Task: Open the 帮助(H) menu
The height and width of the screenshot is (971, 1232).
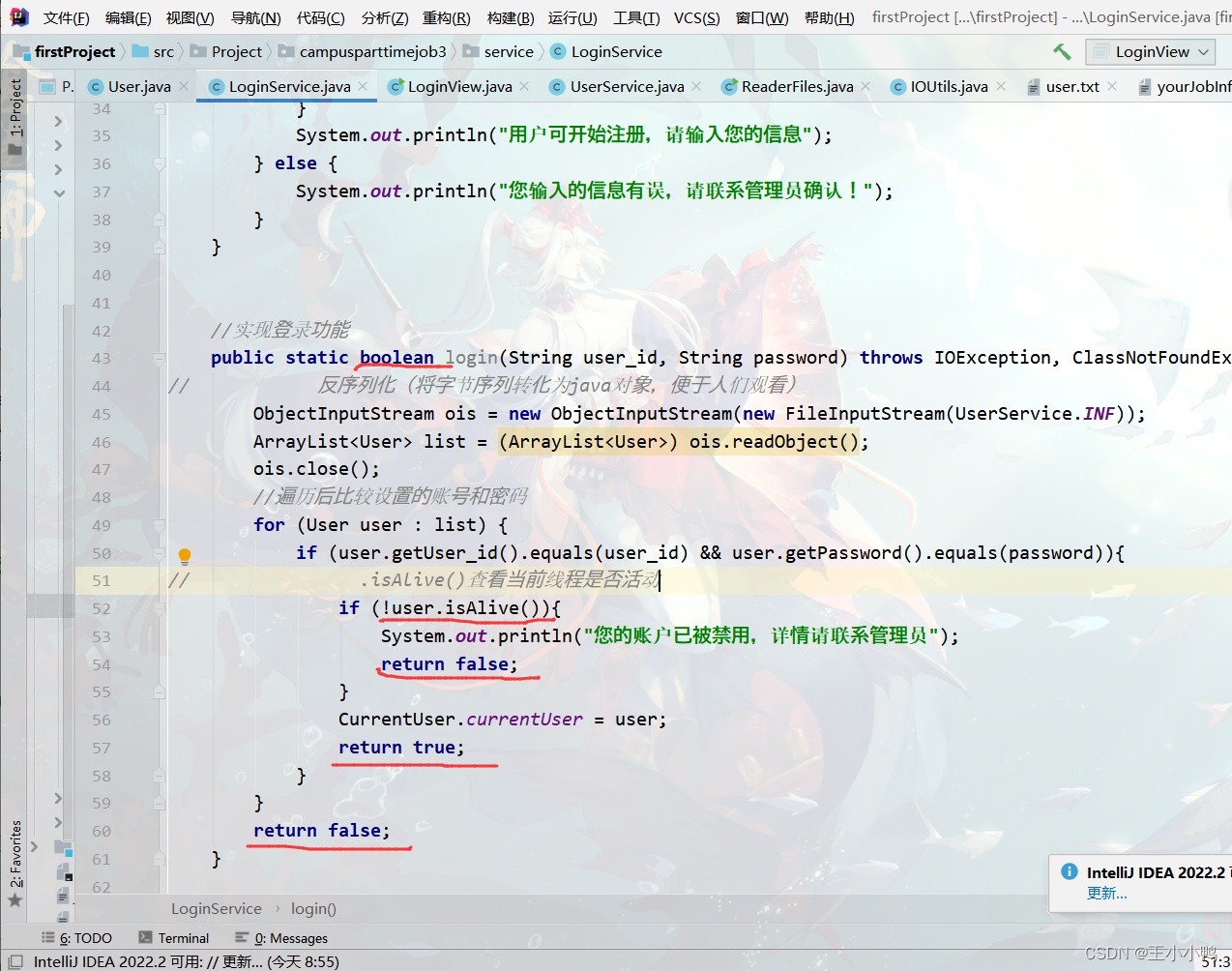Action: click(x=830, y=17)
